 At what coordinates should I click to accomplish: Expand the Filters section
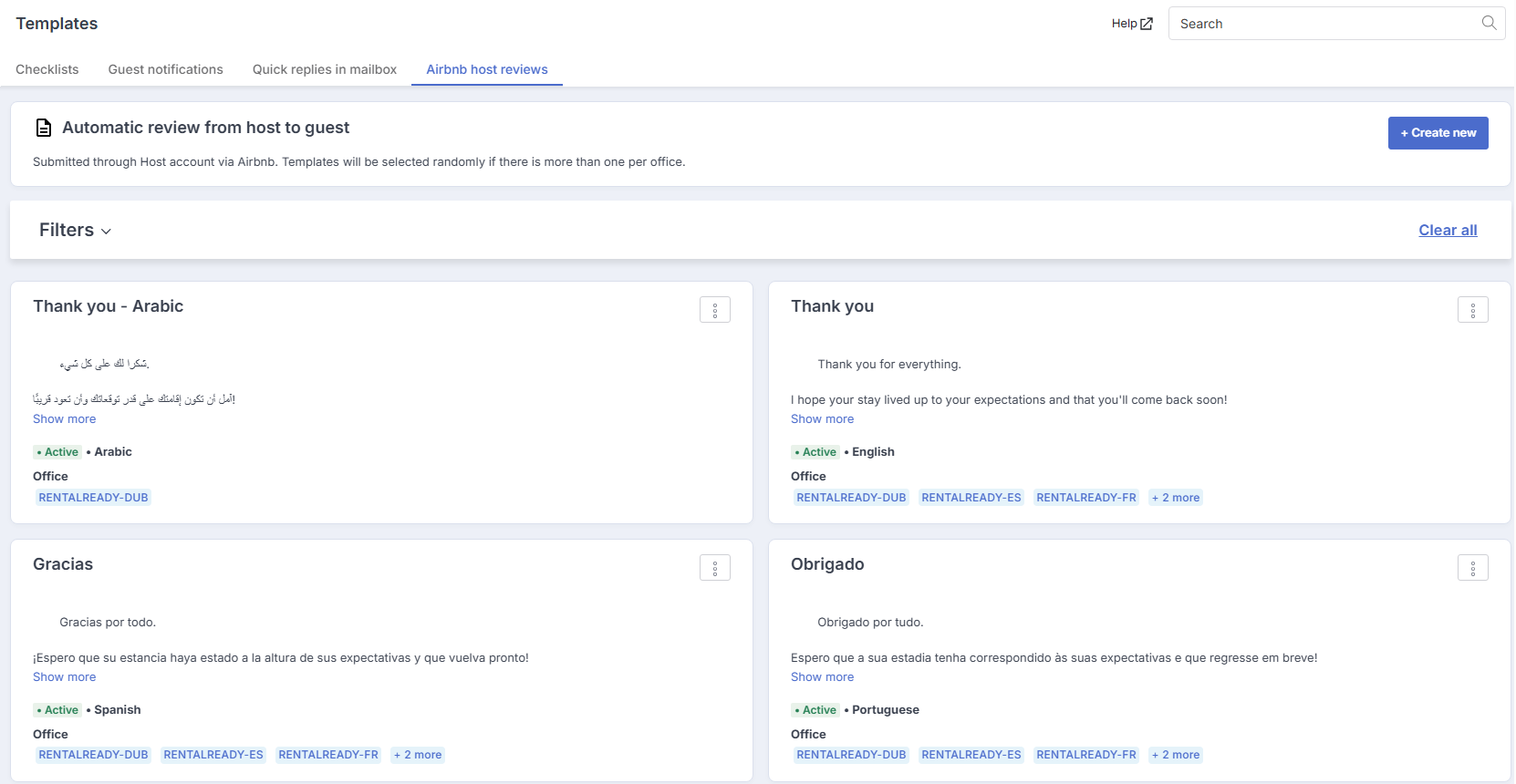click(75, 231)
